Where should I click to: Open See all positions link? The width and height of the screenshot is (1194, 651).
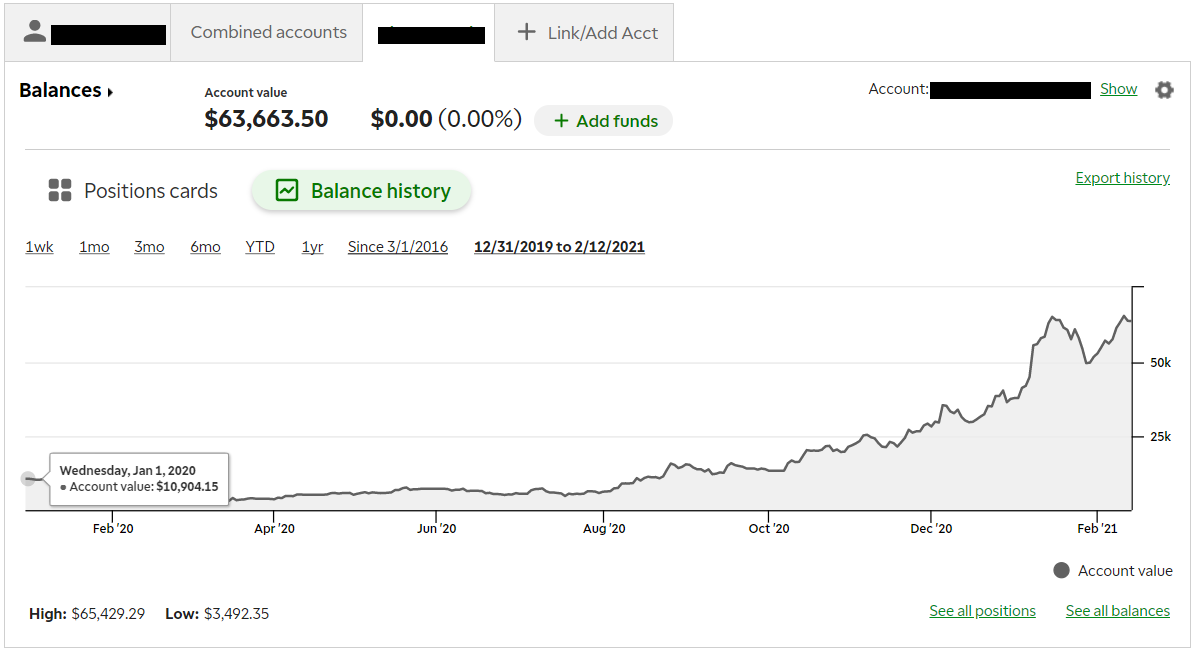(x=982, y=611)
